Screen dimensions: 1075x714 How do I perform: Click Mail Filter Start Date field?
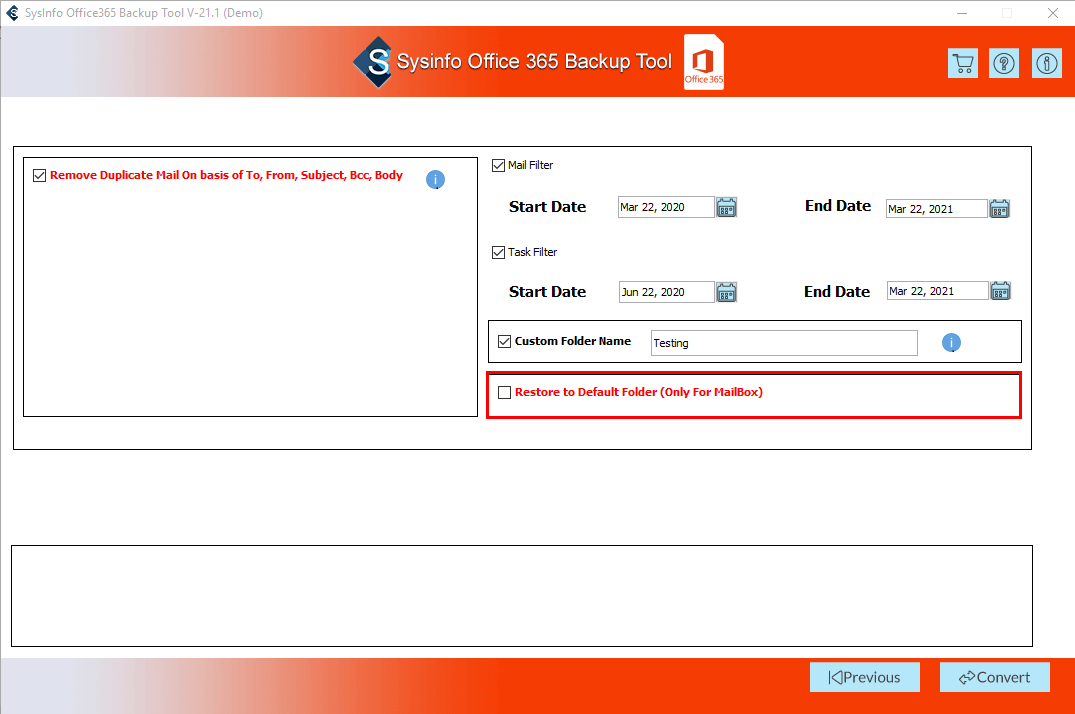[665, 207]
